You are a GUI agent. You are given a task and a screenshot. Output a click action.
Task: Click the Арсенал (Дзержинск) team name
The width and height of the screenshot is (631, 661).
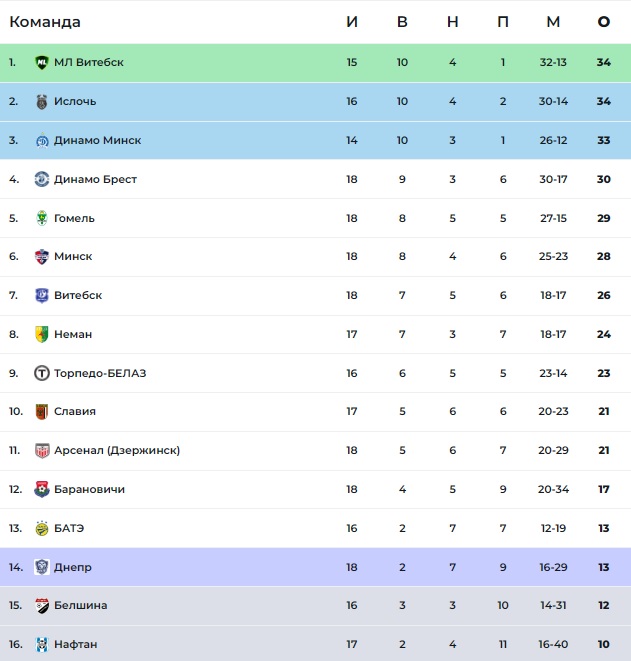click(117, 450)
